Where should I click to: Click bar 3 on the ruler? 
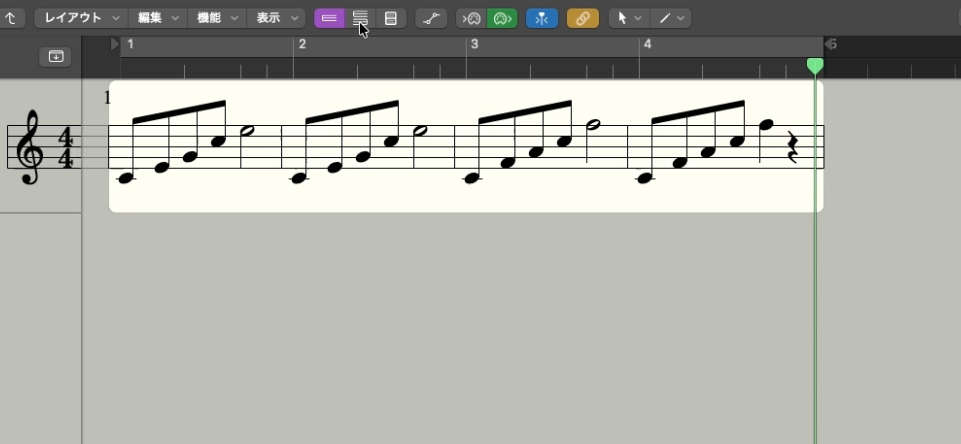[474, 45]
